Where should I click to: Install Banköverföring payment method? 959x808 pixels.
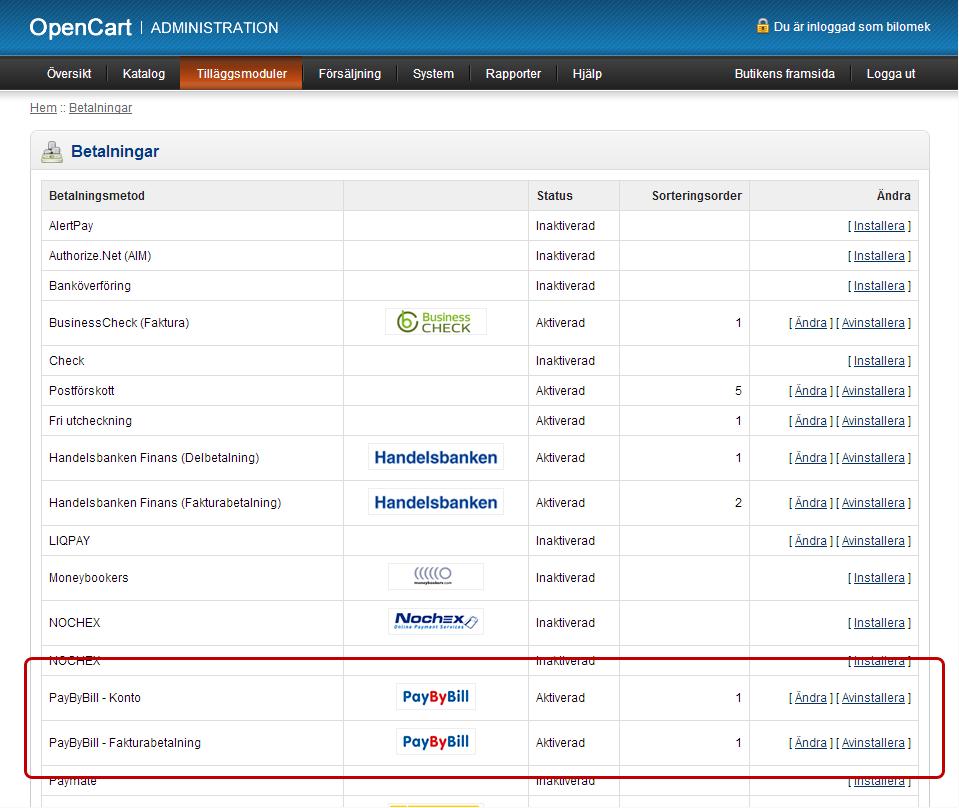879,286
